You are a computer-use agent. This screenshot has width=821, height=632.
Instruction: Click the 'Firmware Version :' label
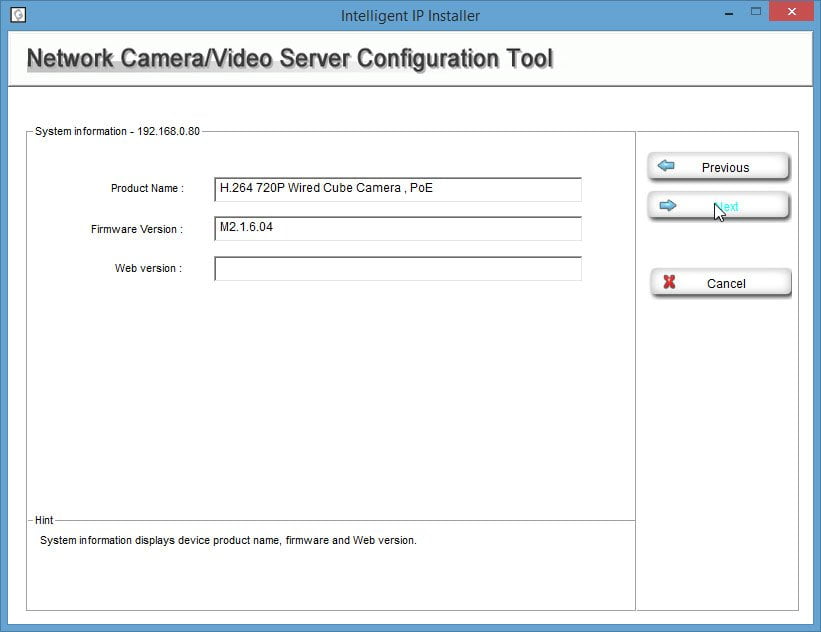pos(137,229)
